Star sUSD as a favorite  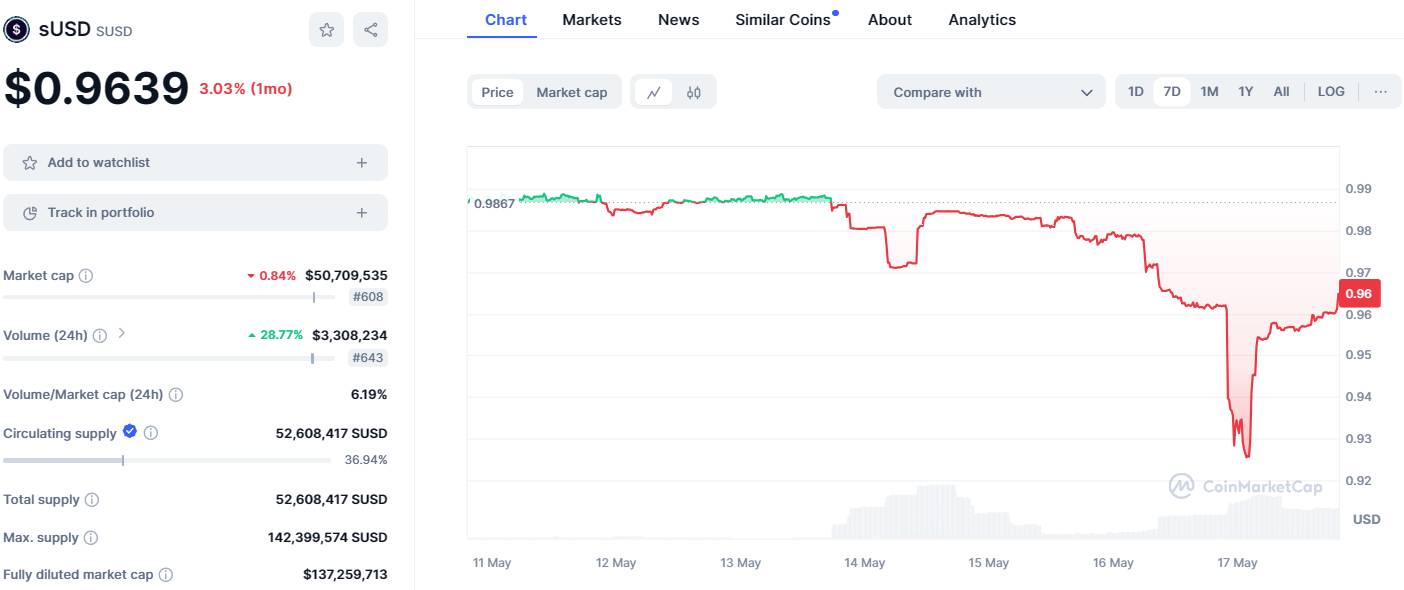pos(327,30)
